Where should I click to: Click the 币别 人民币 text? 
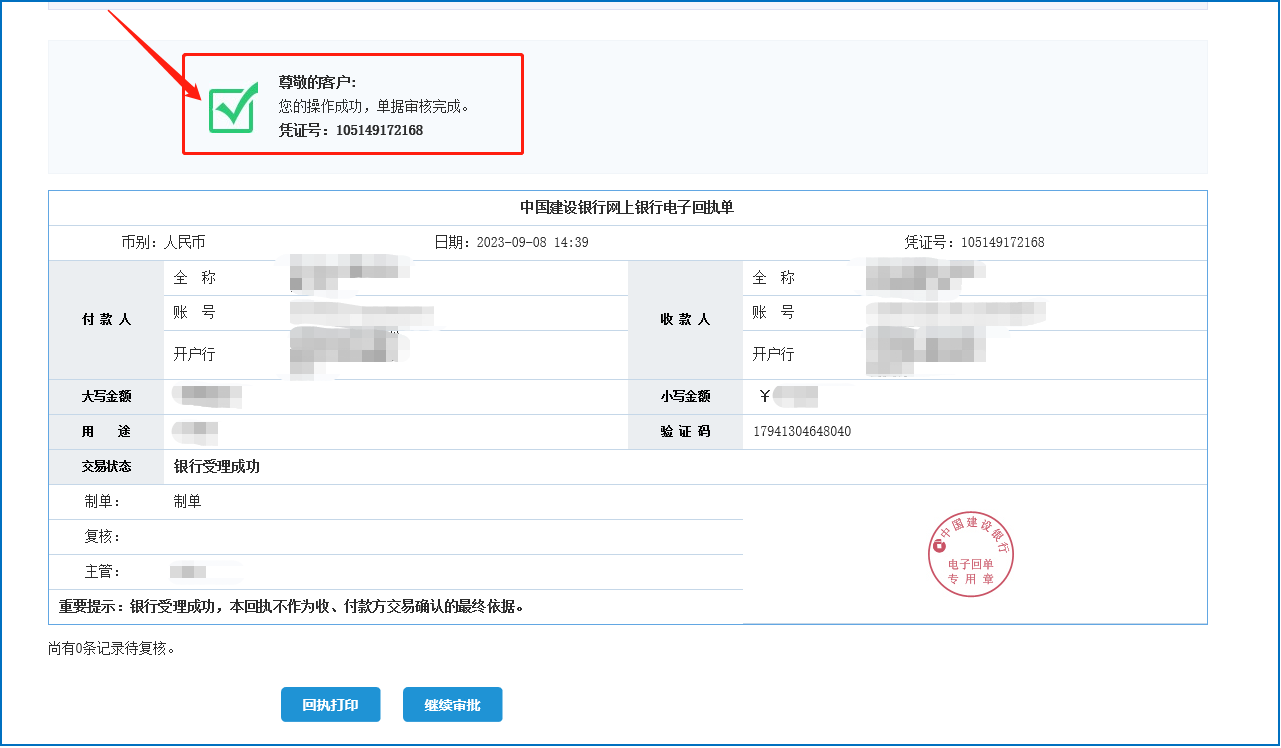pos(163,242)
